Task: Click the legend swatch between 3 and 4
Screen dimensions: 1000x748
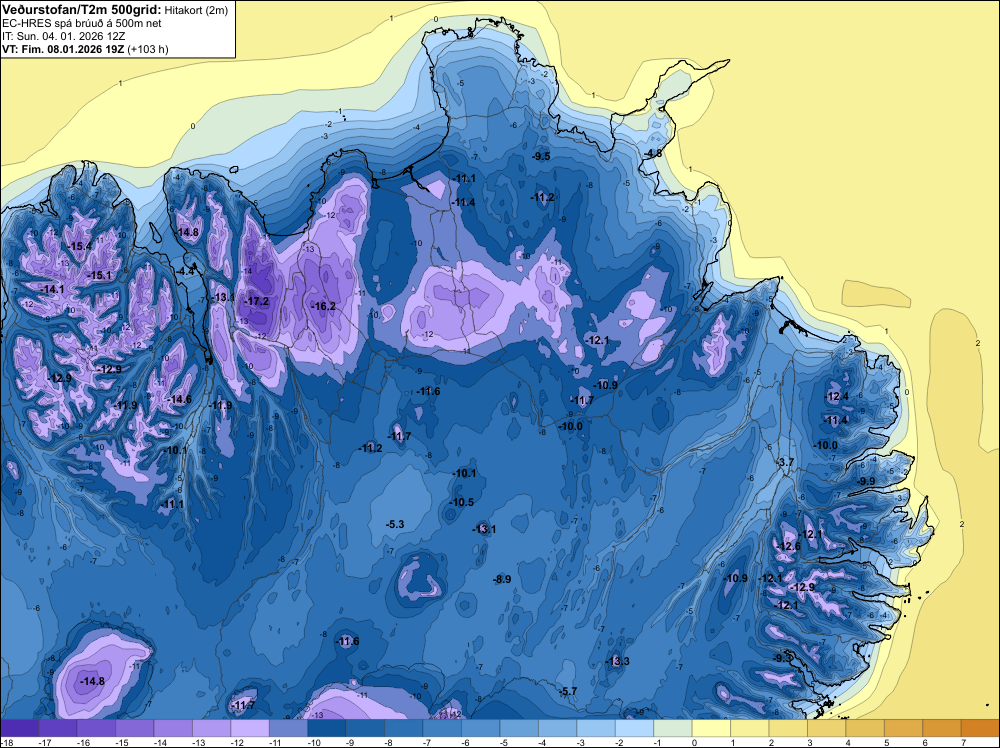Action: (827, 728)
